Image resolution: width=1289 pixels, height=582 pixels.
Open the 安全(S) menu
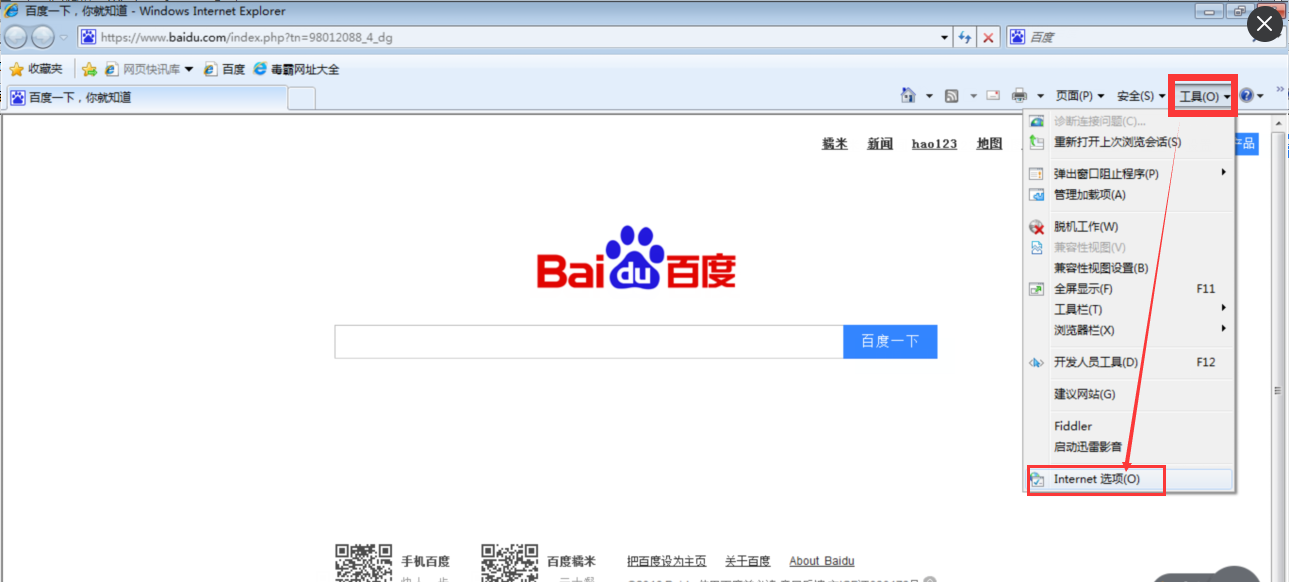[x=1141, y=96]
